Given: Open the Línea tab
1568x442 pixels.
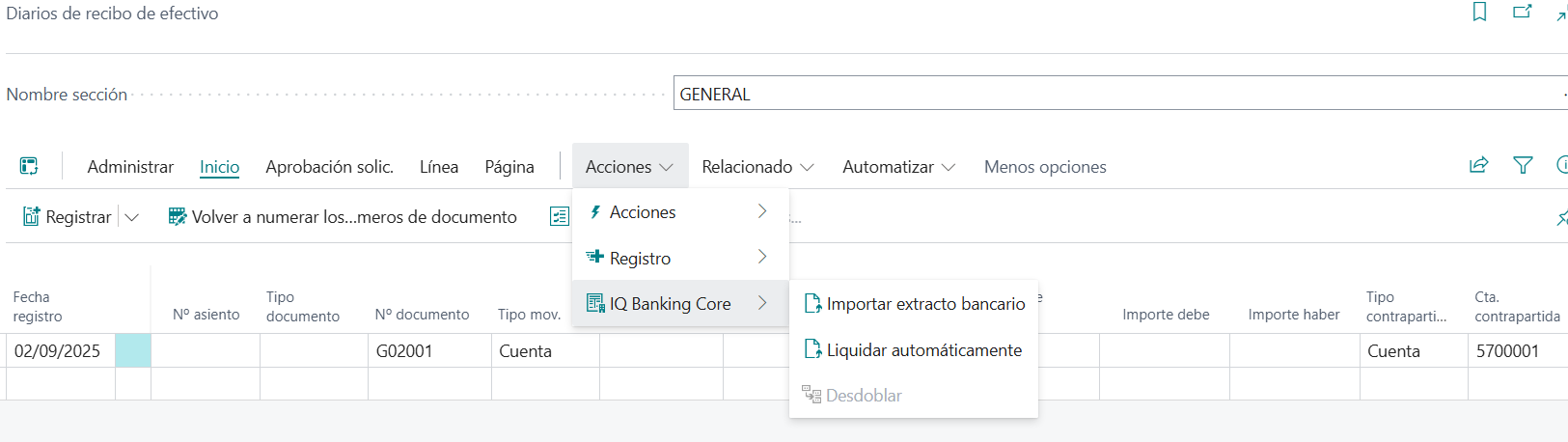Looking at the screenshot, I should click(x=439, y=166).
